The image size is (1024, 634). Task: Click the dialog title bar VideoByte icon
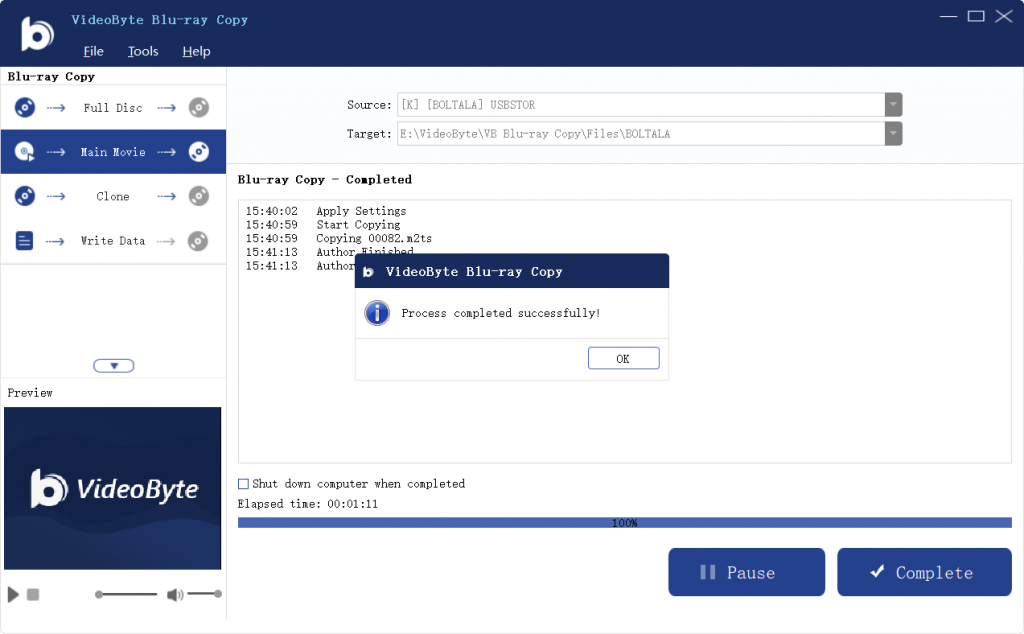tap(368, 272)
